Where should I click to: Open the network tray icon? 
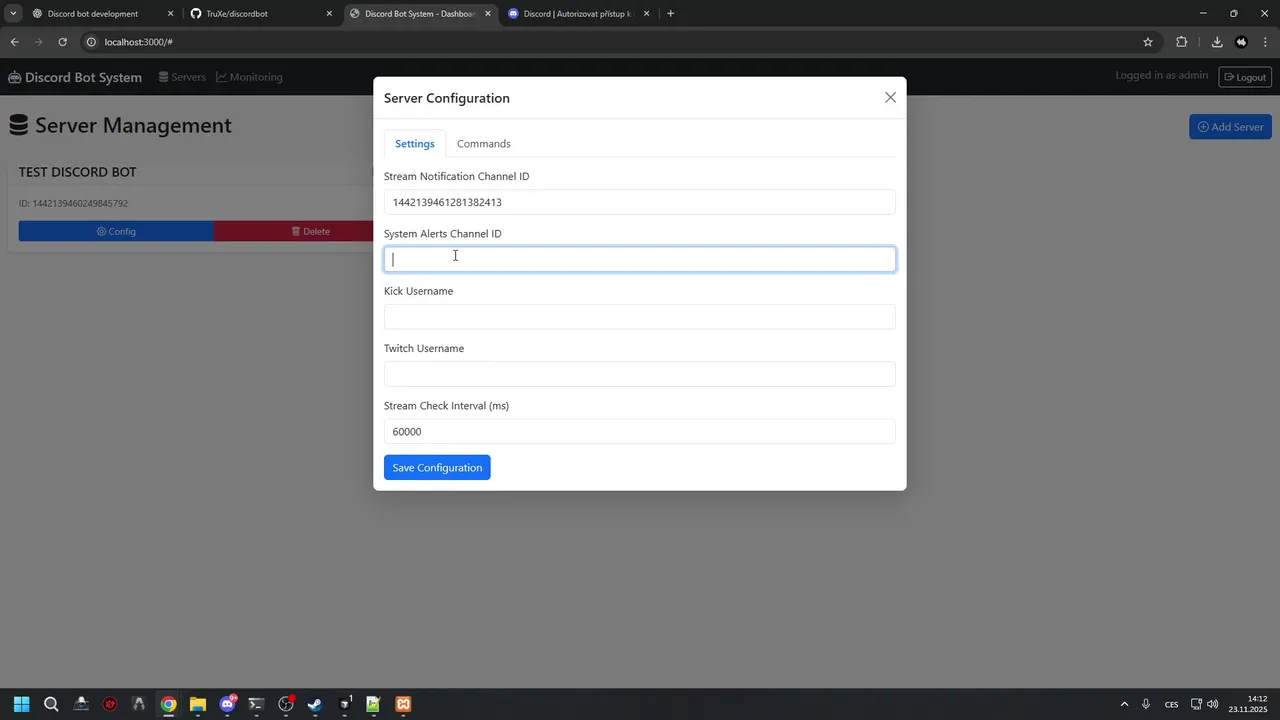click(1197, 704)
